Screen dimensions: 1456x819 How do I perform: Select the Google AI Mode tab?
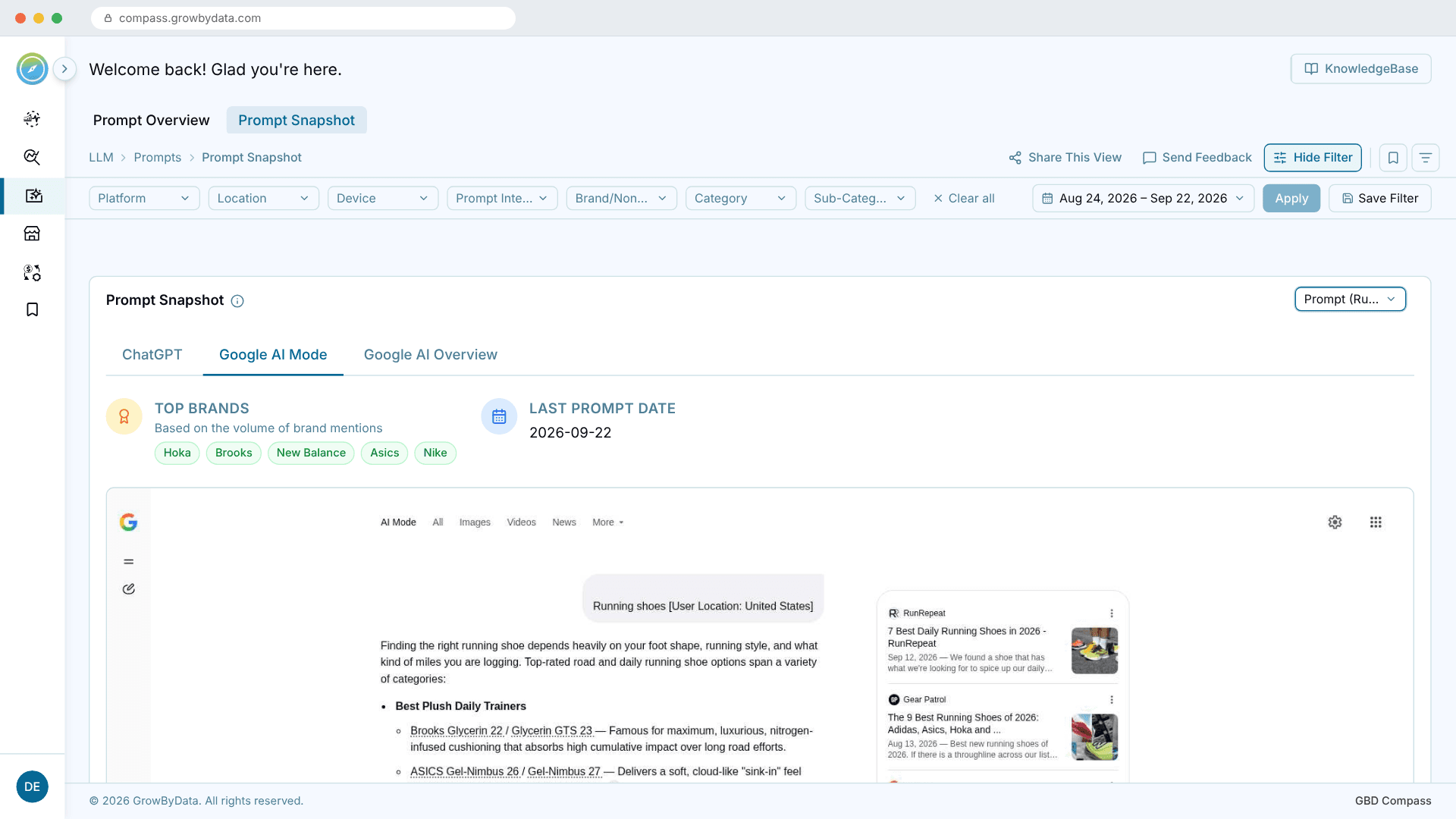tap(273, 355)
